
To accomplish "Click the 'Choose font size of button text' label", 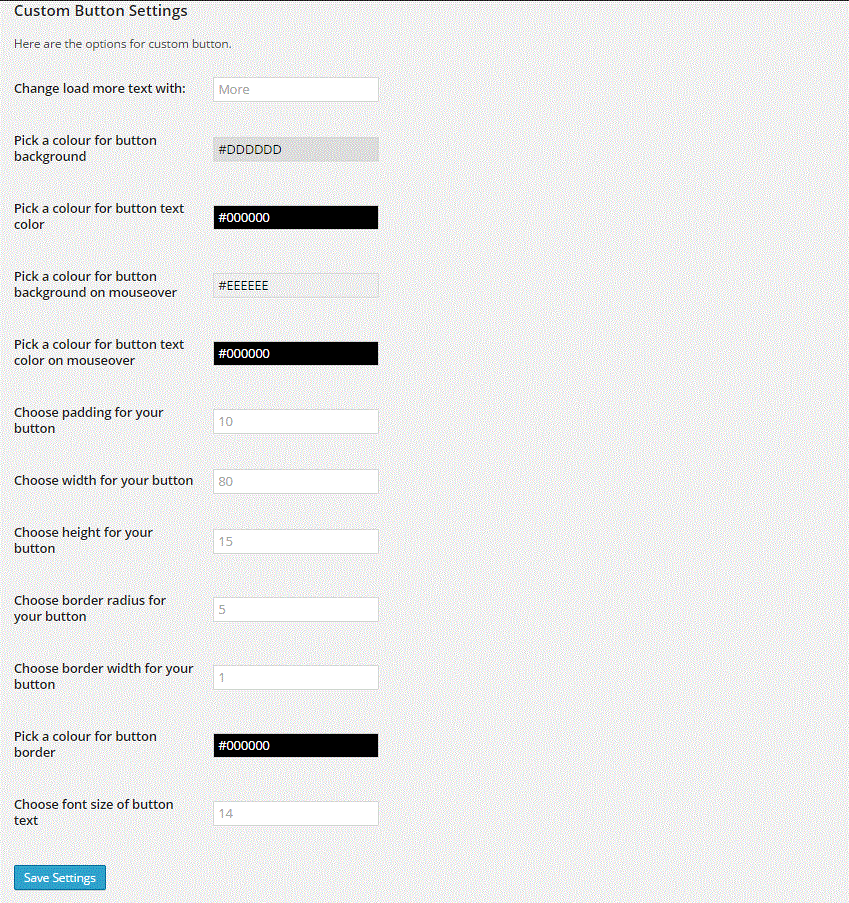I will click(93, 812).
